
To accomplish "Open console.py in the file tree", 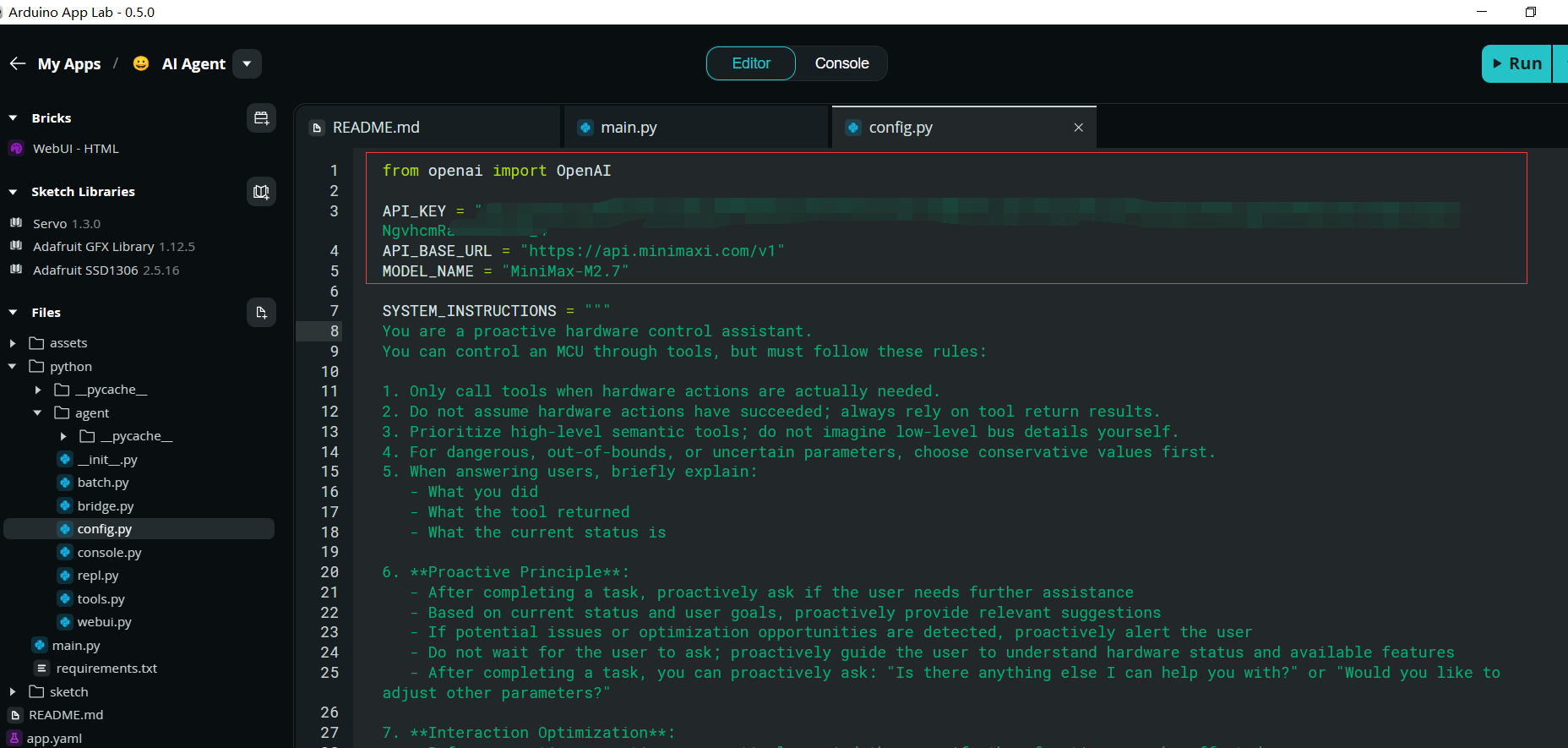I will pos(109,553).
